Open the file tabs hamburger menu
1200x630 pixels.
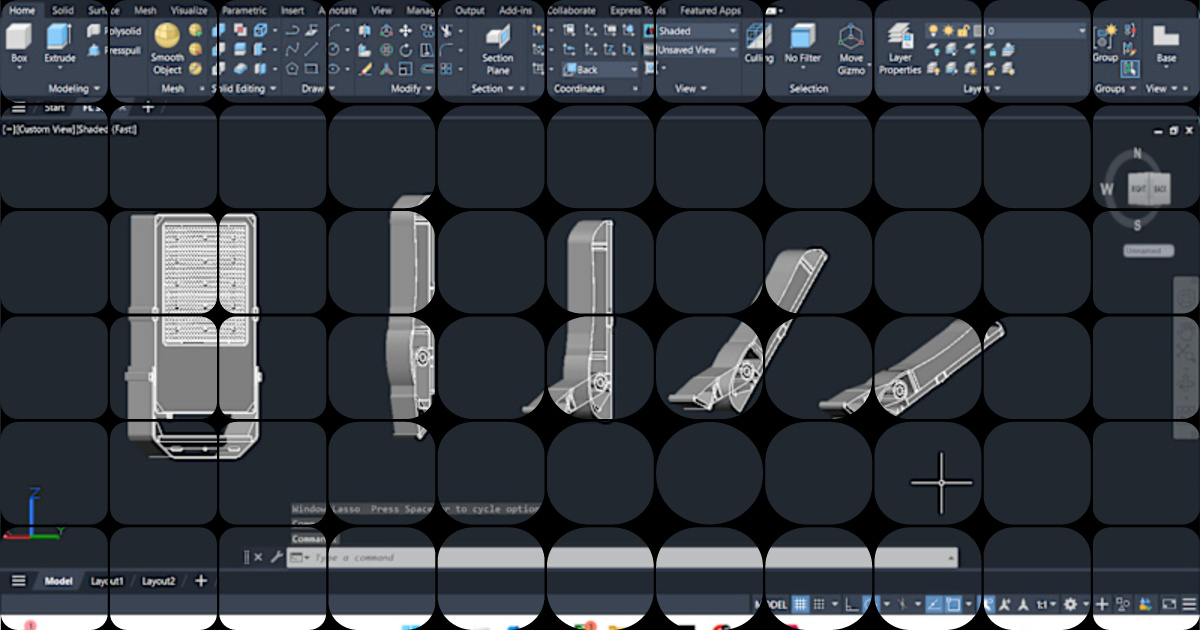coord(18,107)
